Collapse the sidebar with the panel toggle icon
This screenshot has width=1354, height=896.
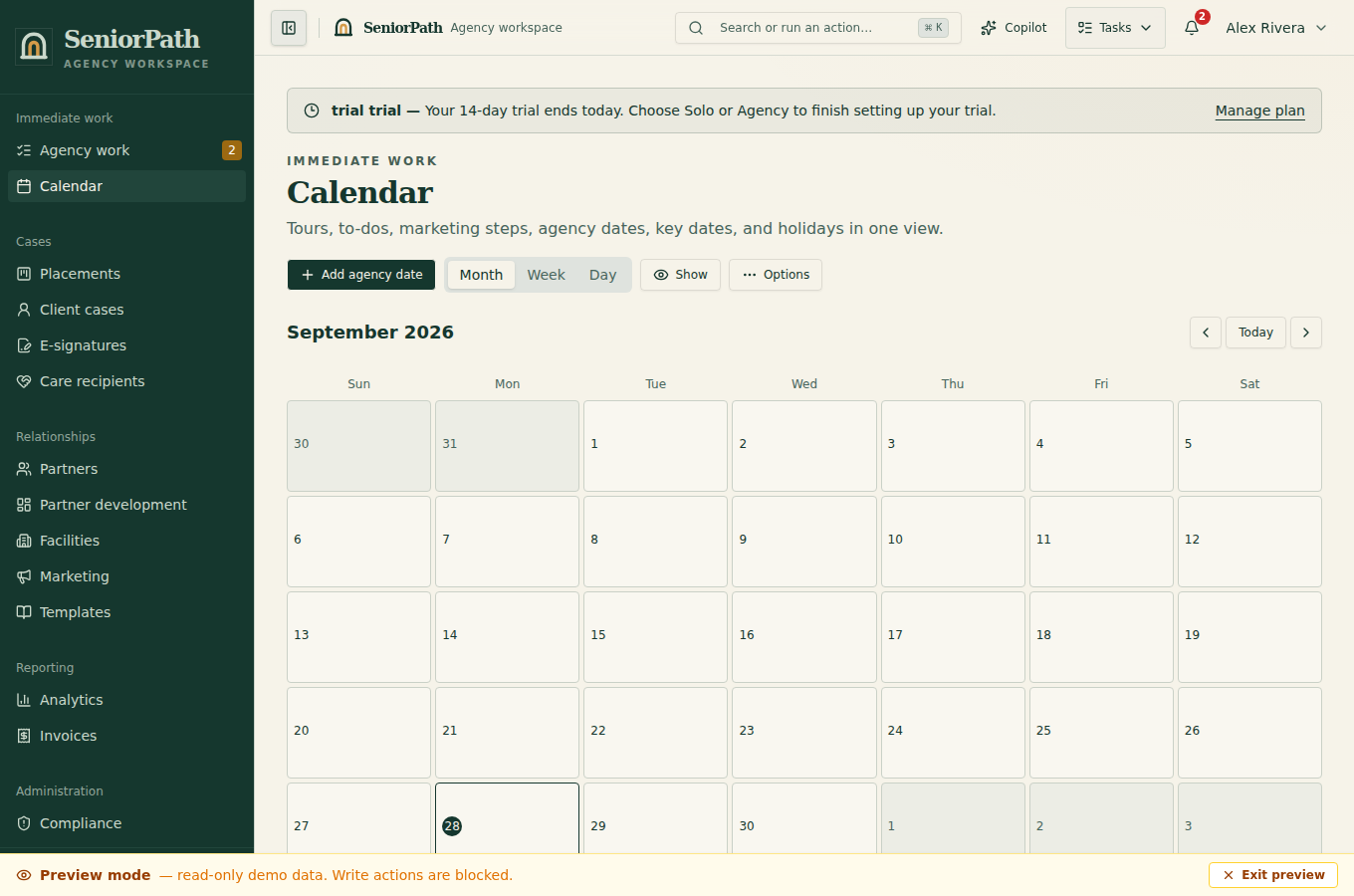tap(289, 28)
